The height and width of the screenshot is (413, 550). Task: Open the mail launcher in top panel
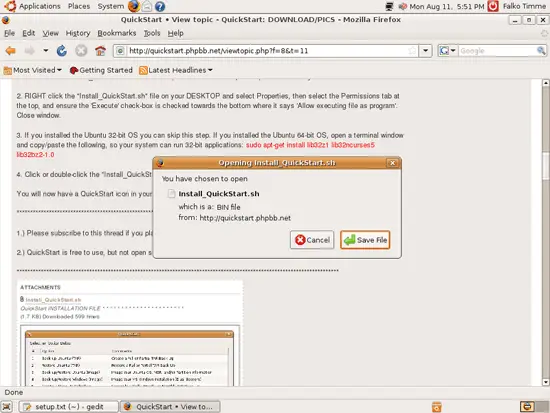point(147,6)
